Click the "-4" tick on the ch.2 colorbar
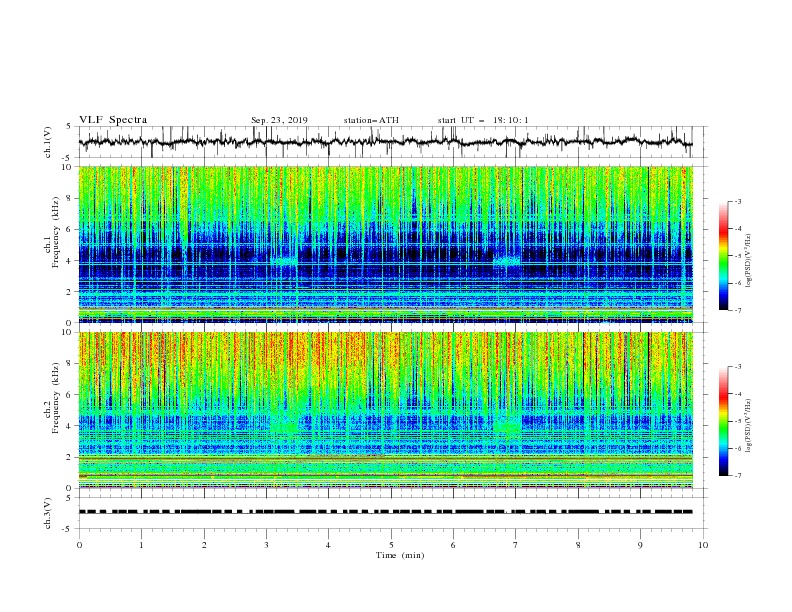This screenshot has width=792, height=612. [x=737, y=394]
